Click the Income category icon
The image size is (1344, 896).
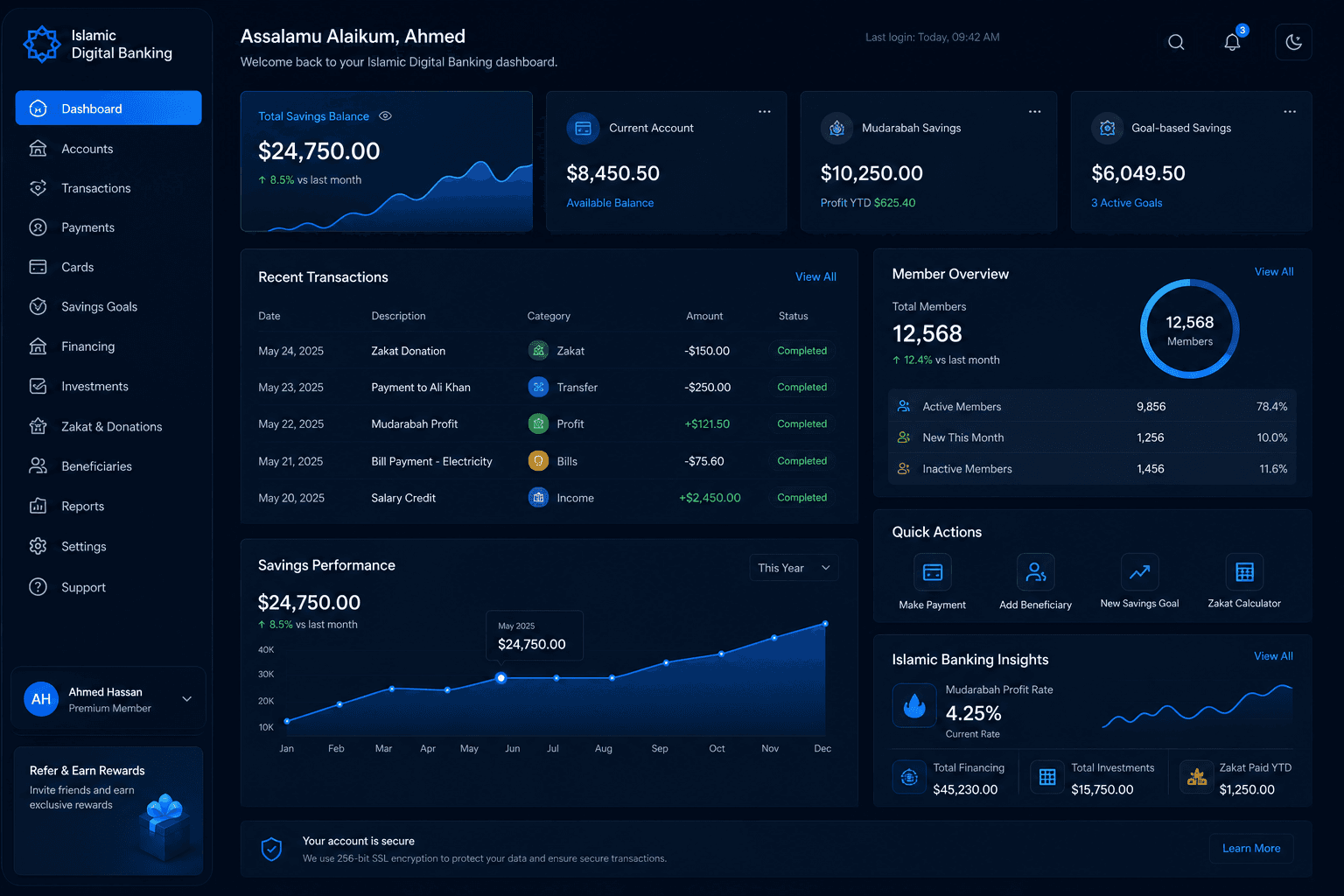[x=538, y=497]
